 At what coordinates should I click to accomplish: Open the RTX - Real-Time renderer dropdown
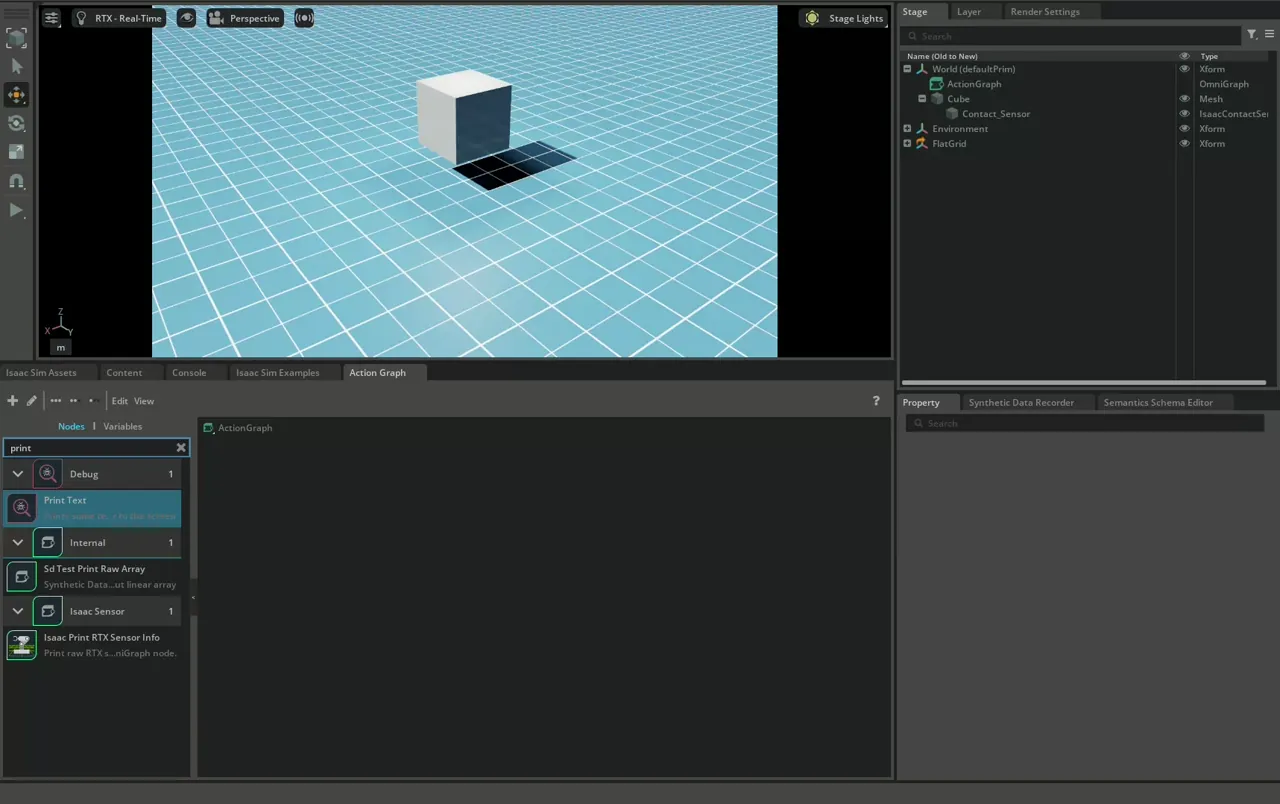[119, 18]
